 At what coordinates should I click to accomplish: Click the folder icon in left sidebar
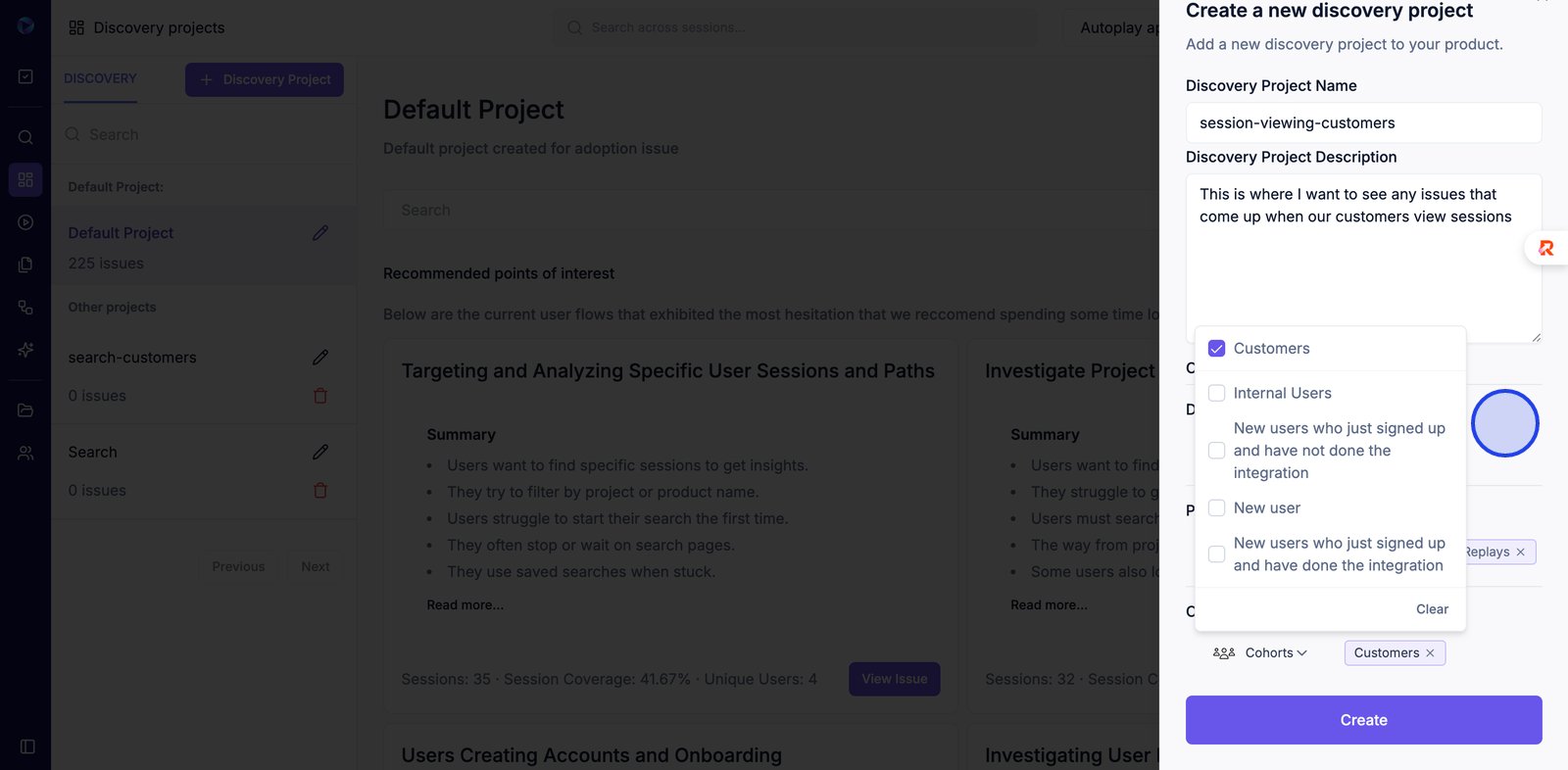point(26,410)
